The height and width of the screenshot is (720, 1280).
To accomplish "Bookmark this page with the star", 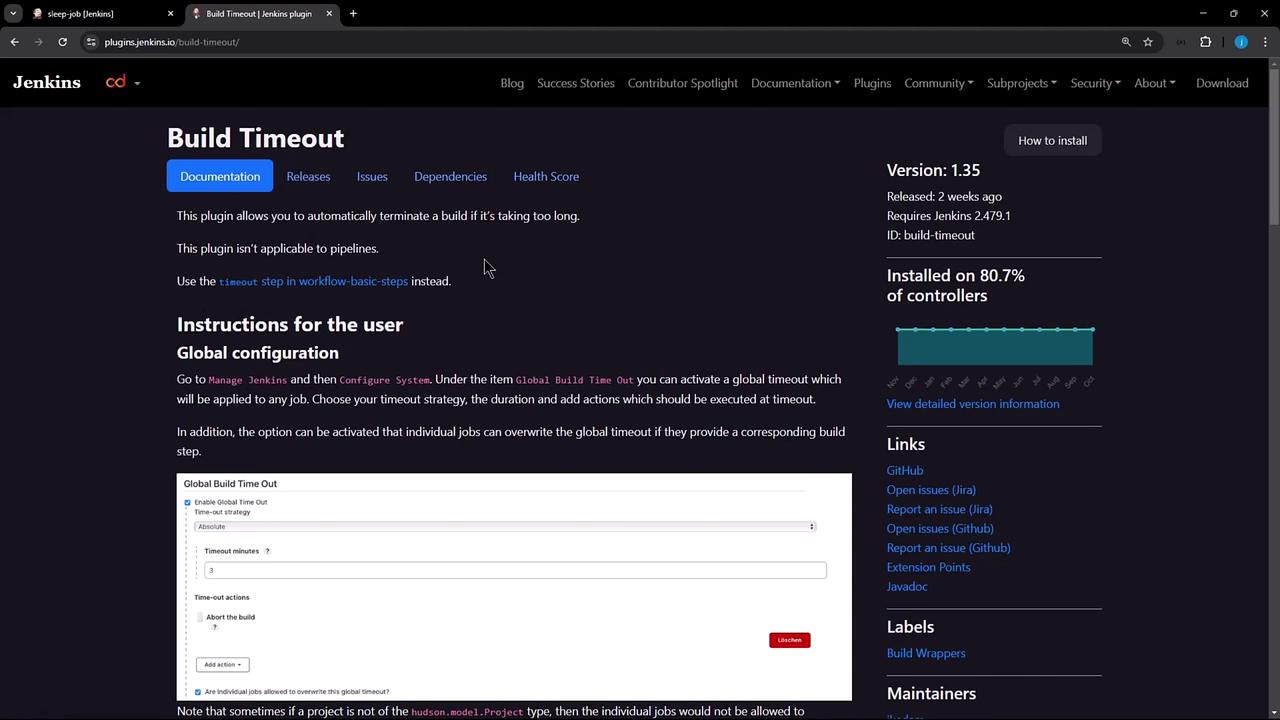I will [x=1148, y=42].
